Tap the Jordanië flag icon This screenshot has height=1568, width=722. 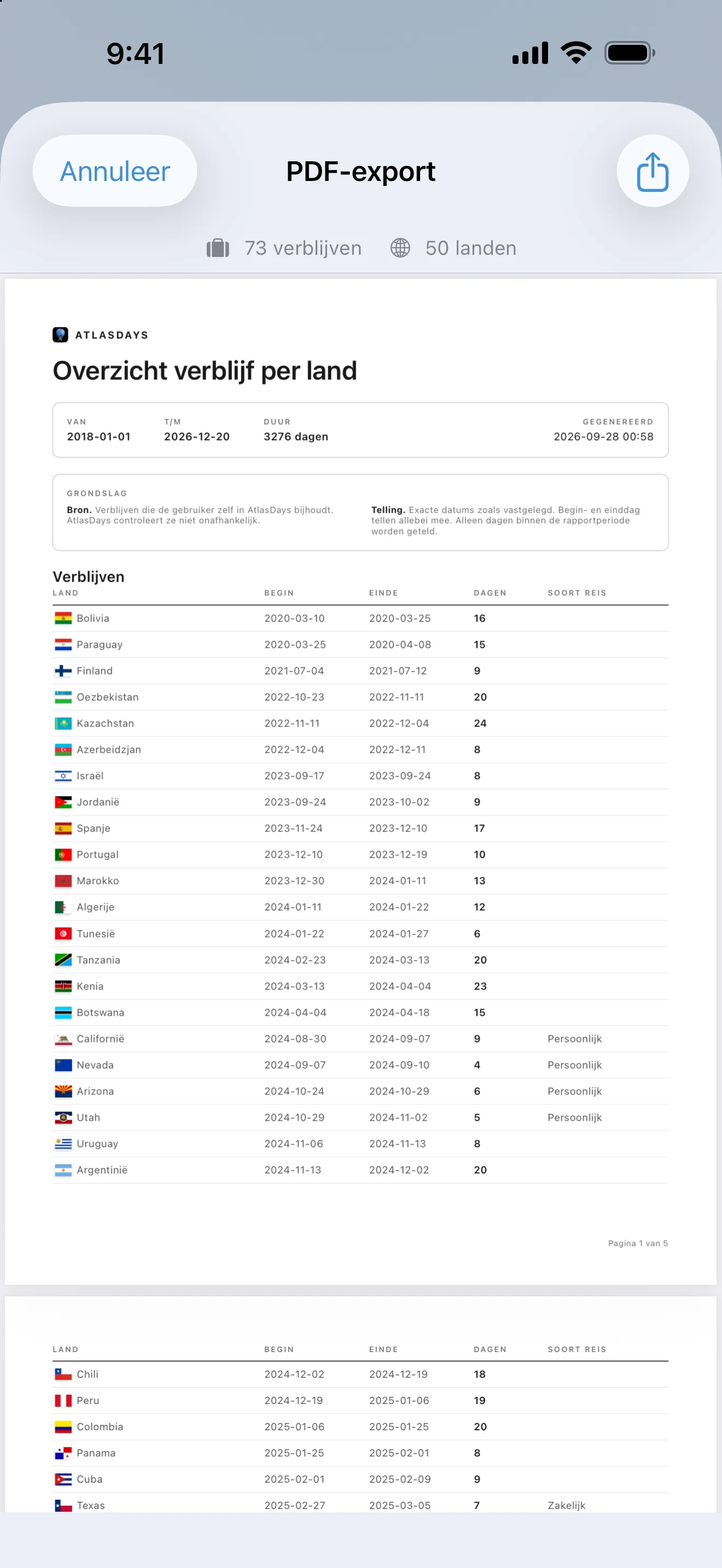tap(63, 801)
